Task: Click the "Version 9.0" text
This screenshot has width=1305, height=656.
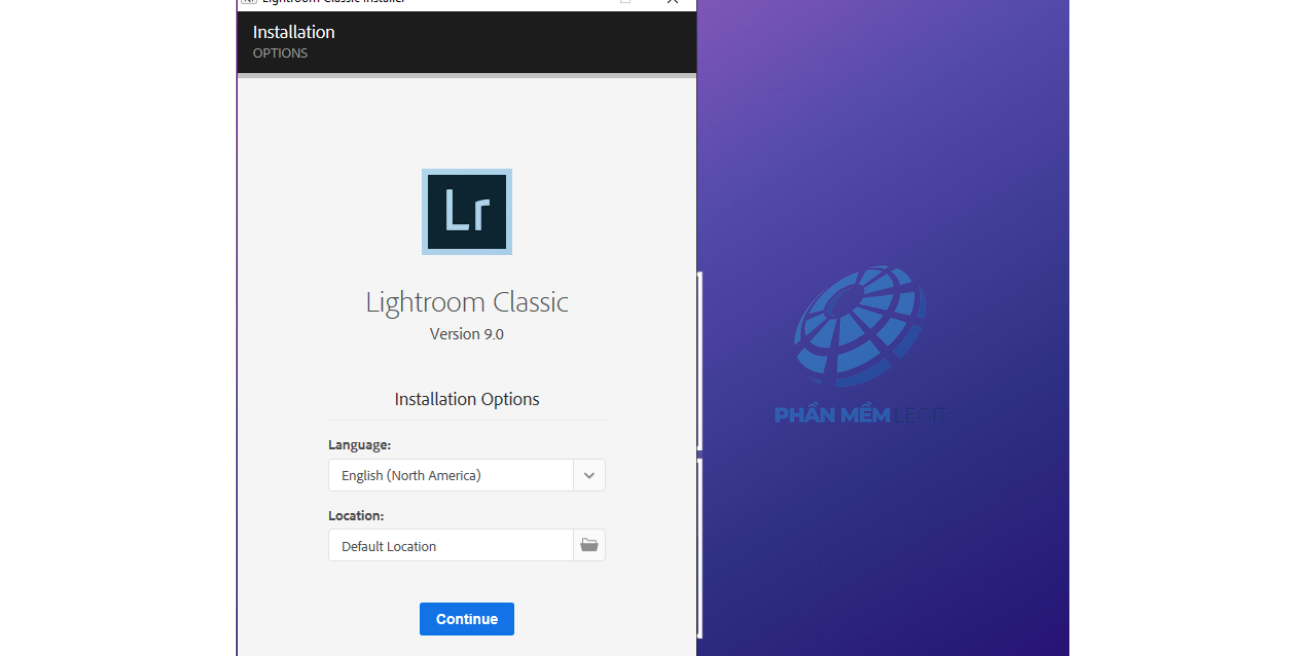Action: (x=467, y=334)
